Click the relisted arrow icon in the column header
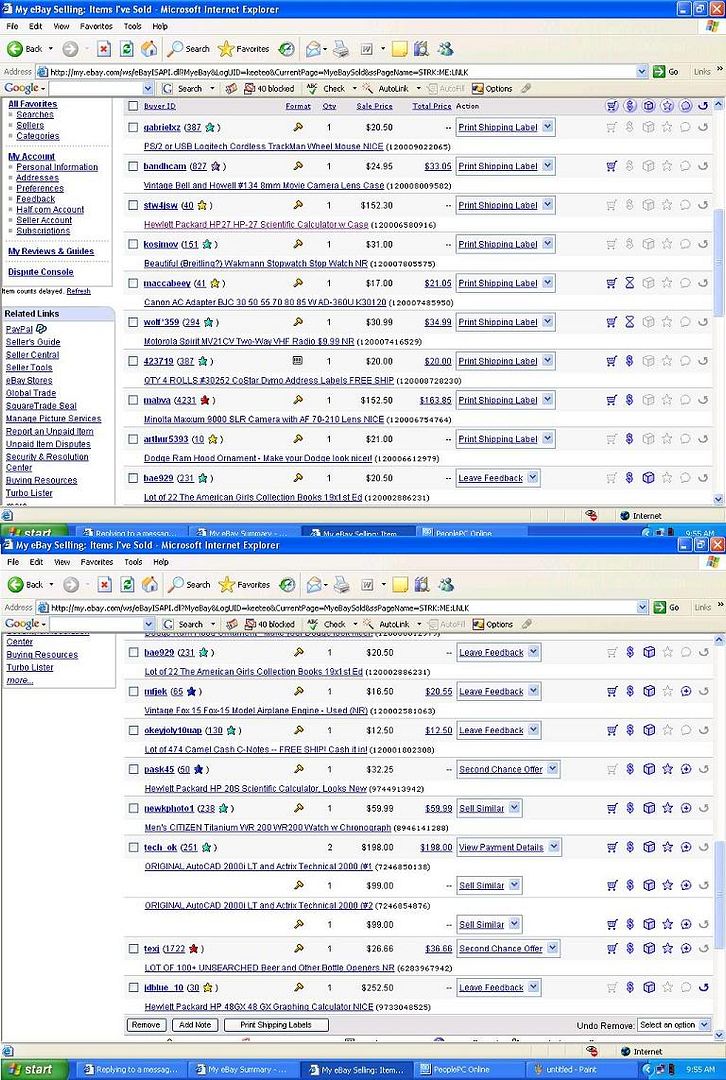Viewport: 726px width, 1080px height. 703,106
